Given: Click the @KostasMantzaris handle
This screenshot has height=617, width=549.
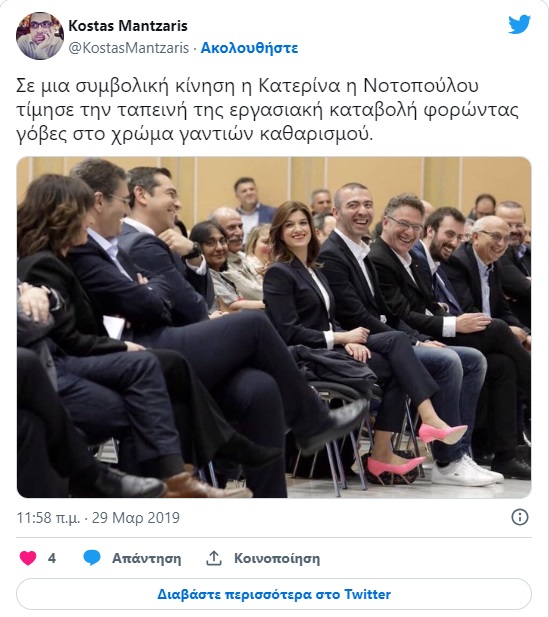Looking at the screenshot, I should [x=129, y=48].
